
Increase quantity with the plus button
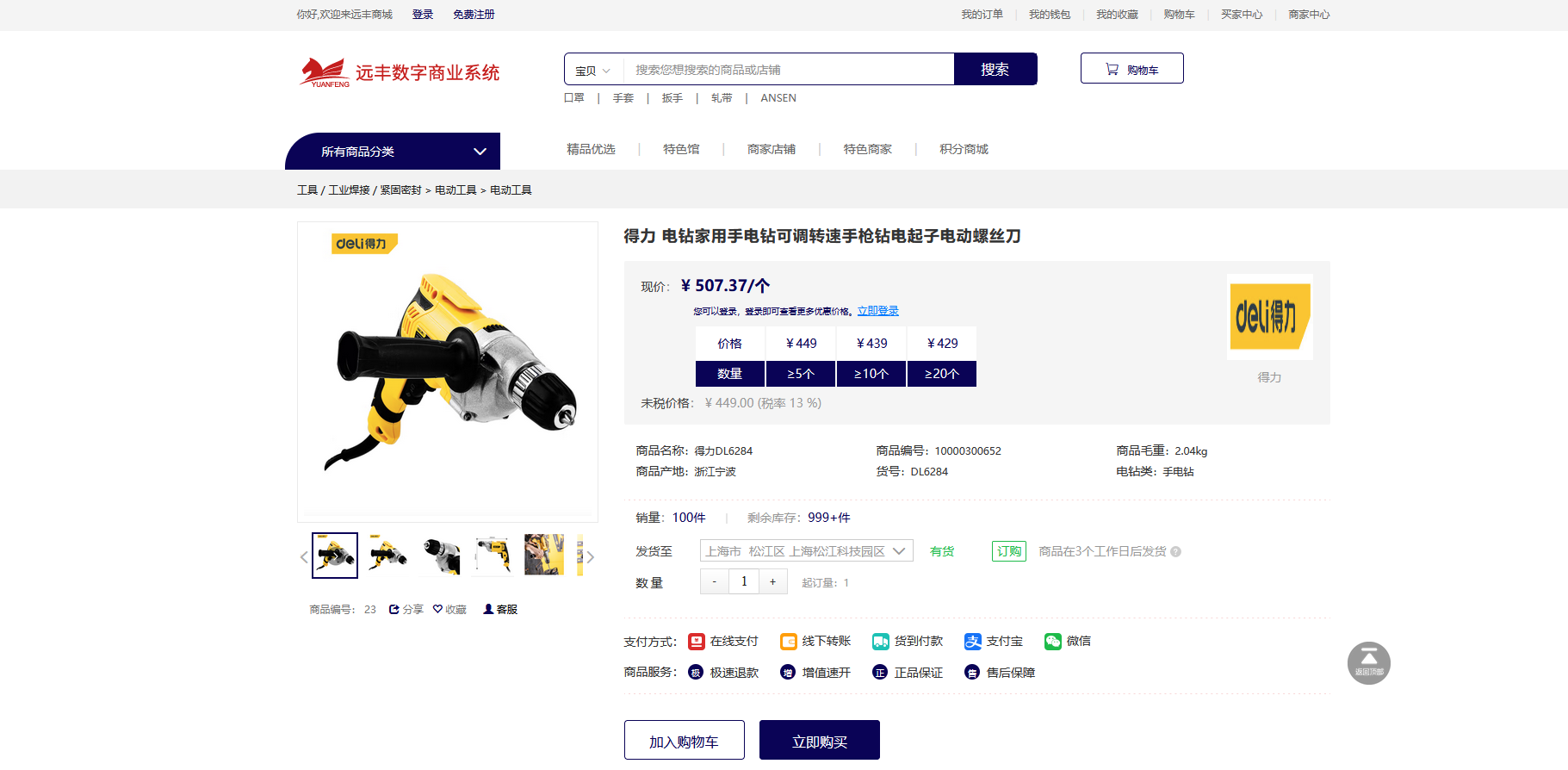coord(773,582)
